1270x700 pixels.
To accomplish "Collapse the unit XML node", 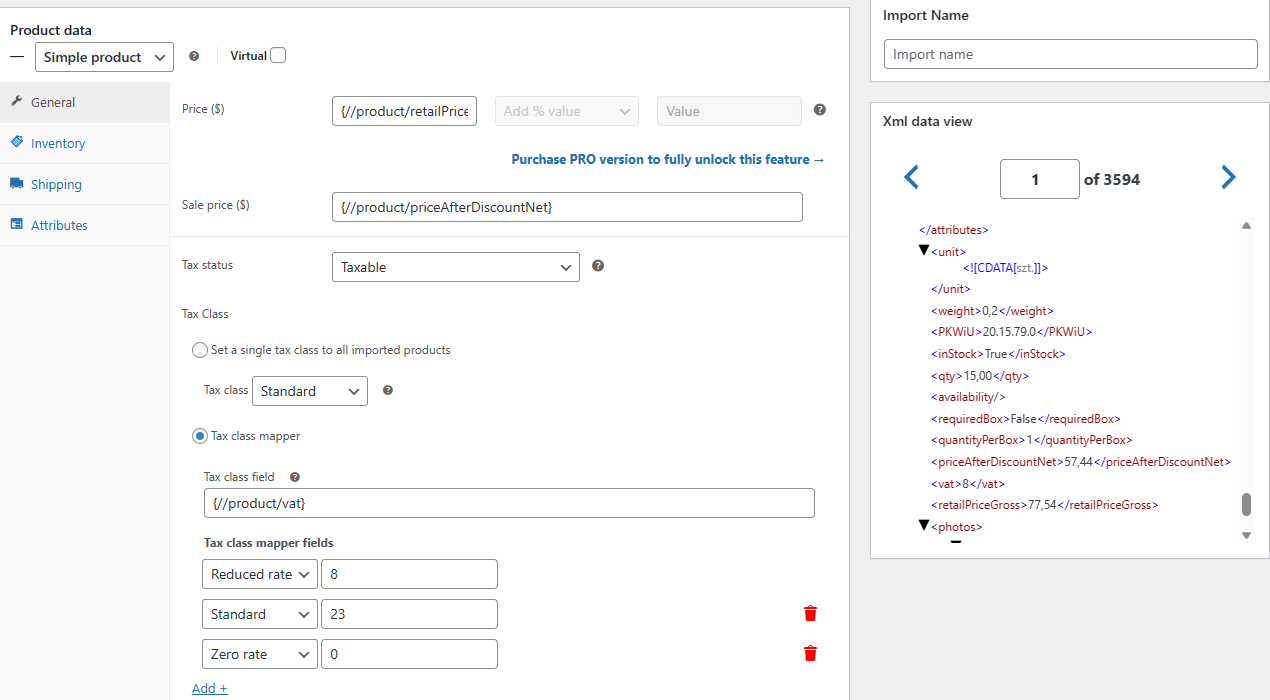I will coord(924,250).
